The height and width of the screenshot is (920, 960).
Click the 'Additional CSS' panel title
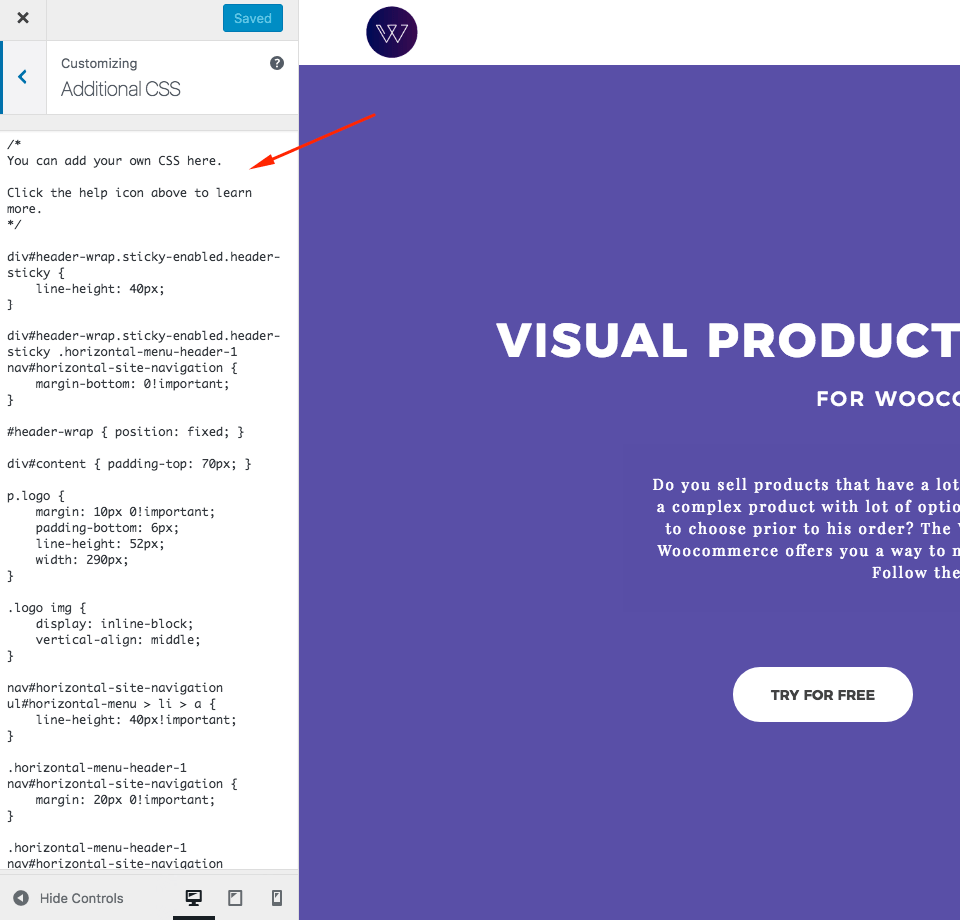[x=121, y=89]
